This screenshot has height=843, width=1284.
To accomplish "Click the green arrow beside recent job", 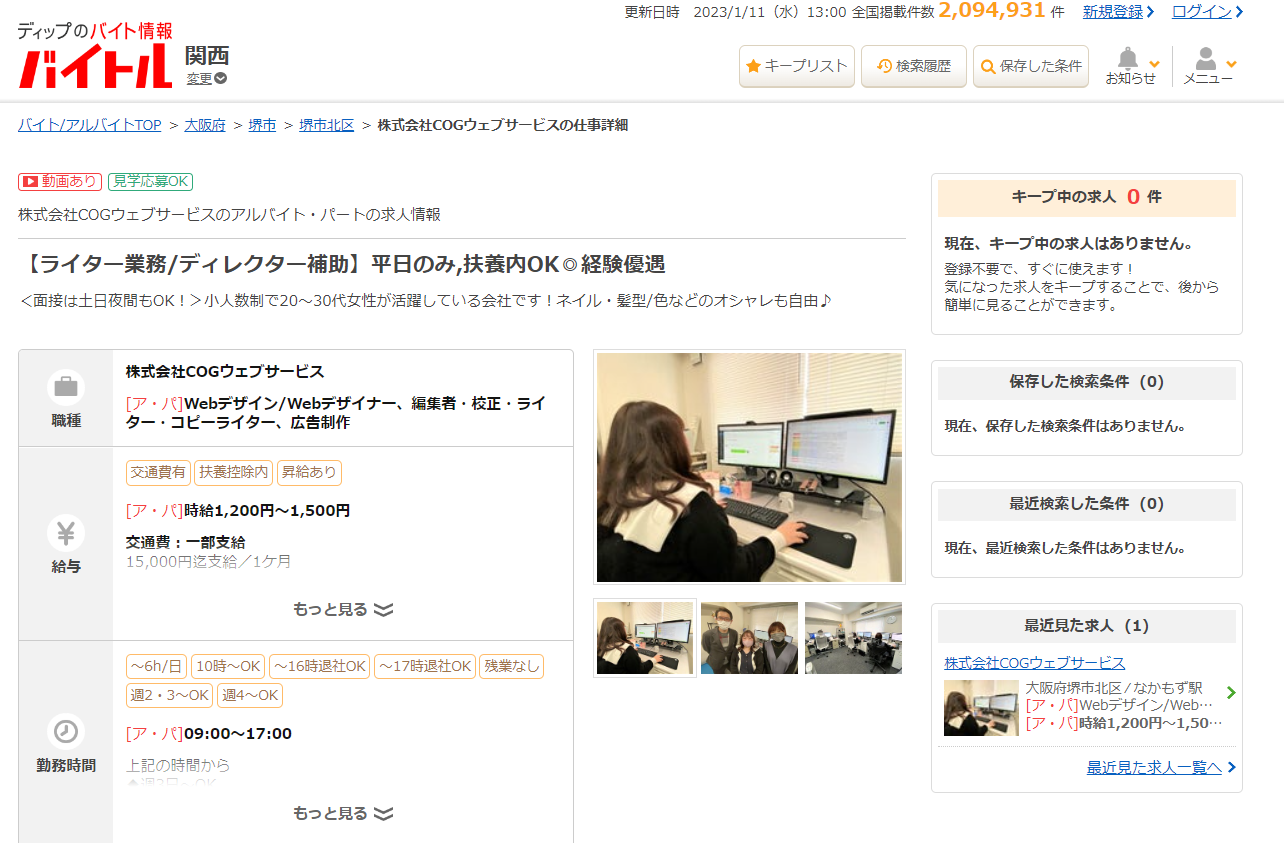I will click(1231, 693).
